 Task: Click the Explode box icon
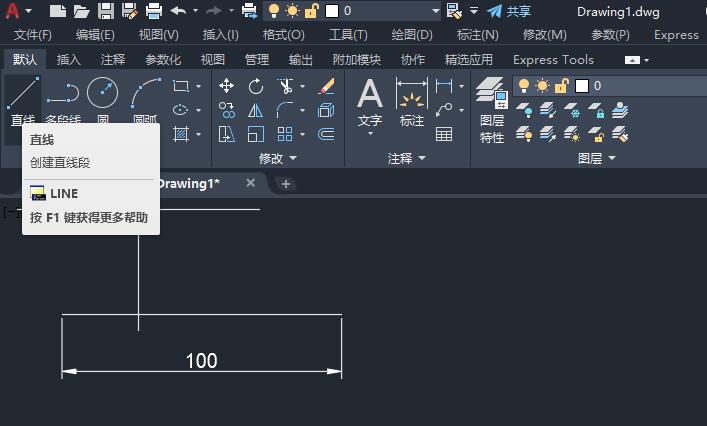tap(326, 110)
